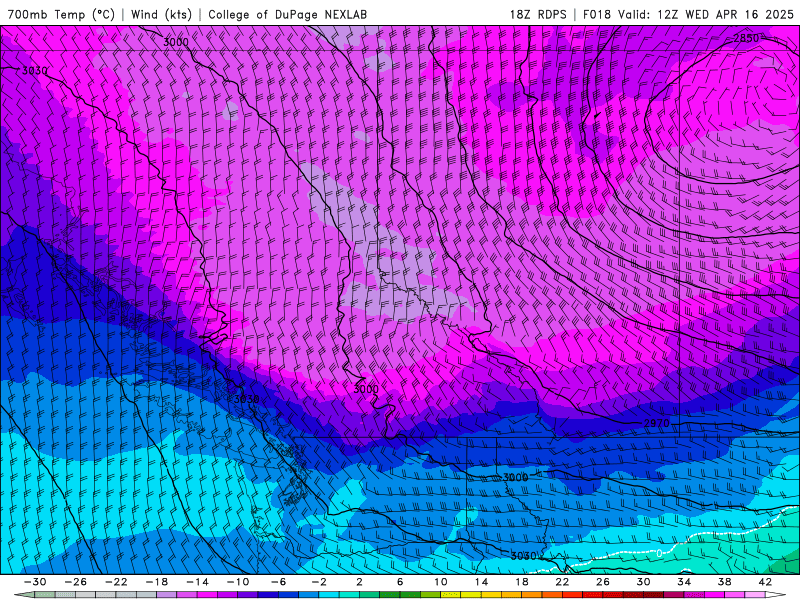Click the -6 color scale label
This screenshot has height=600, width=800.
click(x=279, y=582)
